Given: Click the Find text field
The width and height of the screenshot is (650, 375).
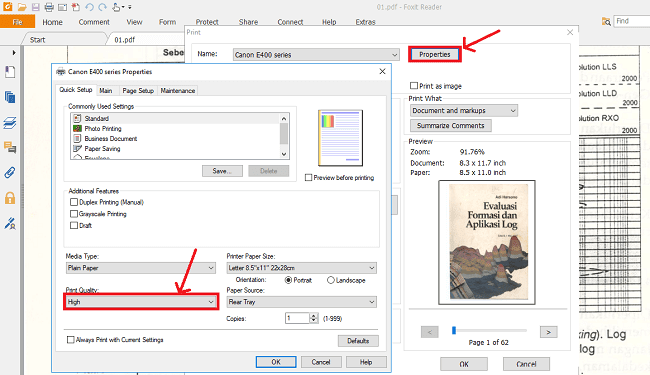Looking at the screenshot, I should (632, 21).
